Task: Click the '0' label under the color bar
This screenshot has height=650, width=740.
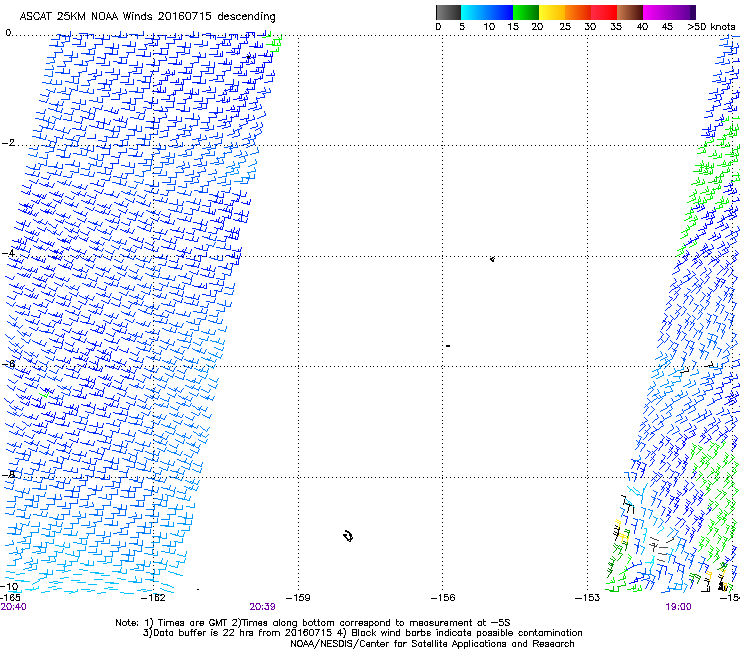Action: pyautogui.click(x=438, y=27)
